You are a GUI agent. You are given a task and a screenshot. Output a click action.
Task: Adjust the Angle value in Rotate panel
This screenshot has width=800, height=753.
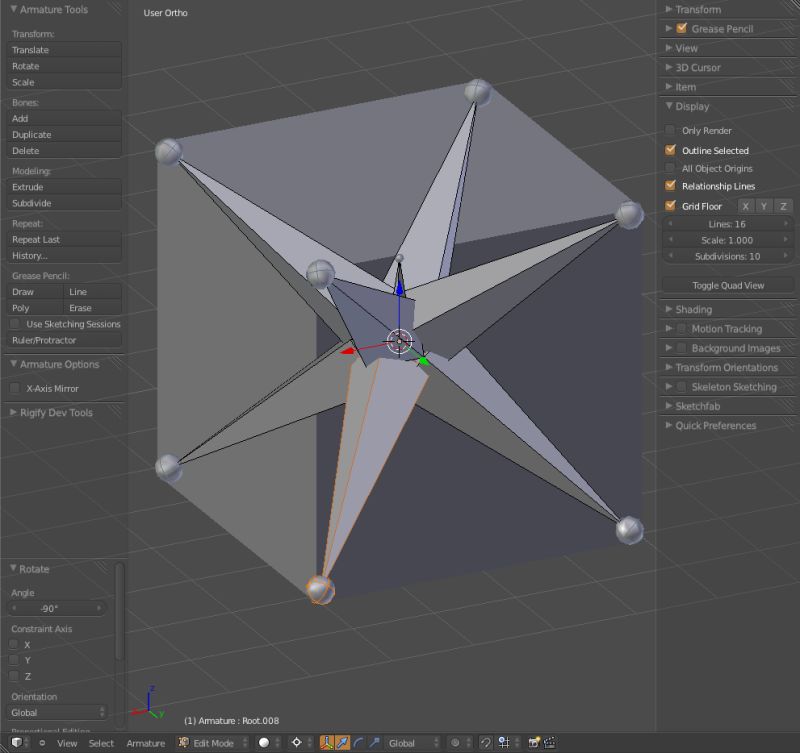tap(55, 607)
